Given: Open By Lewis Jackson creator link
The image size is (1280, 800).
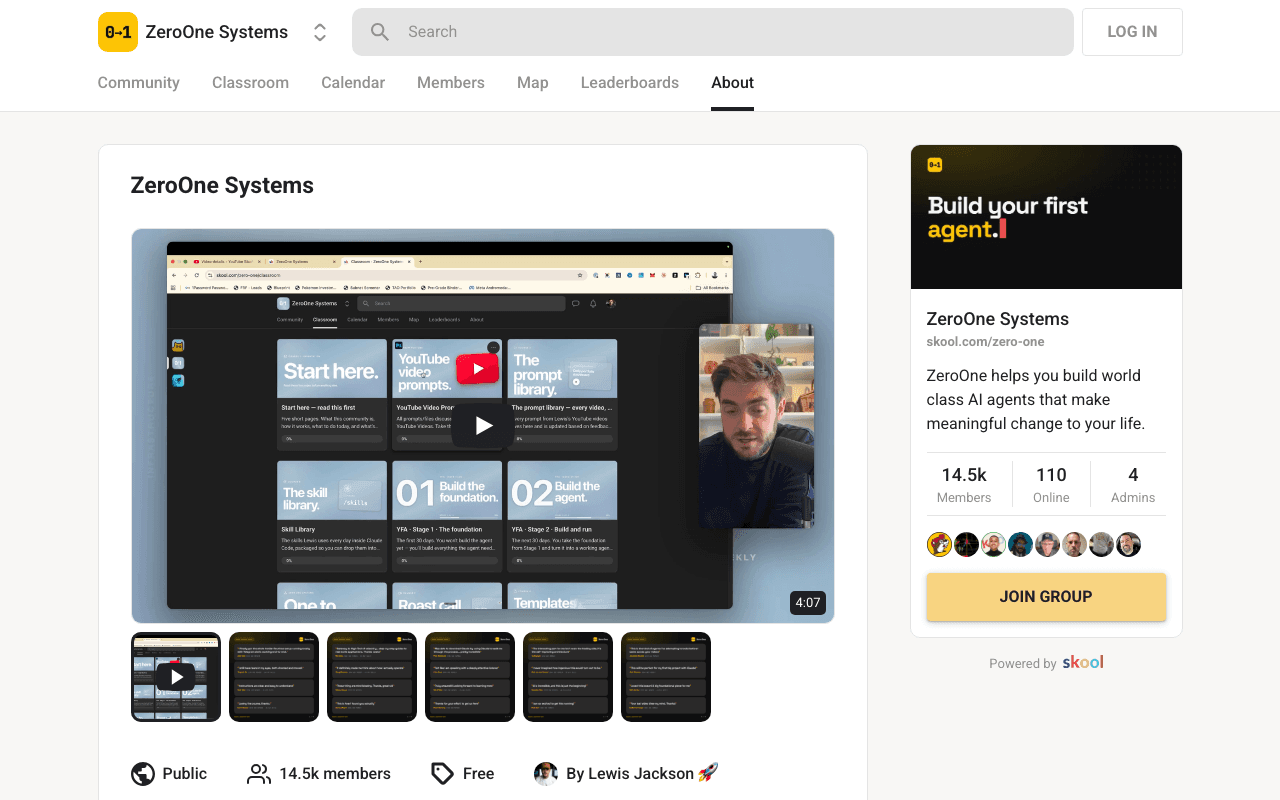Looking at the screenshot, I should click(642, 774).
